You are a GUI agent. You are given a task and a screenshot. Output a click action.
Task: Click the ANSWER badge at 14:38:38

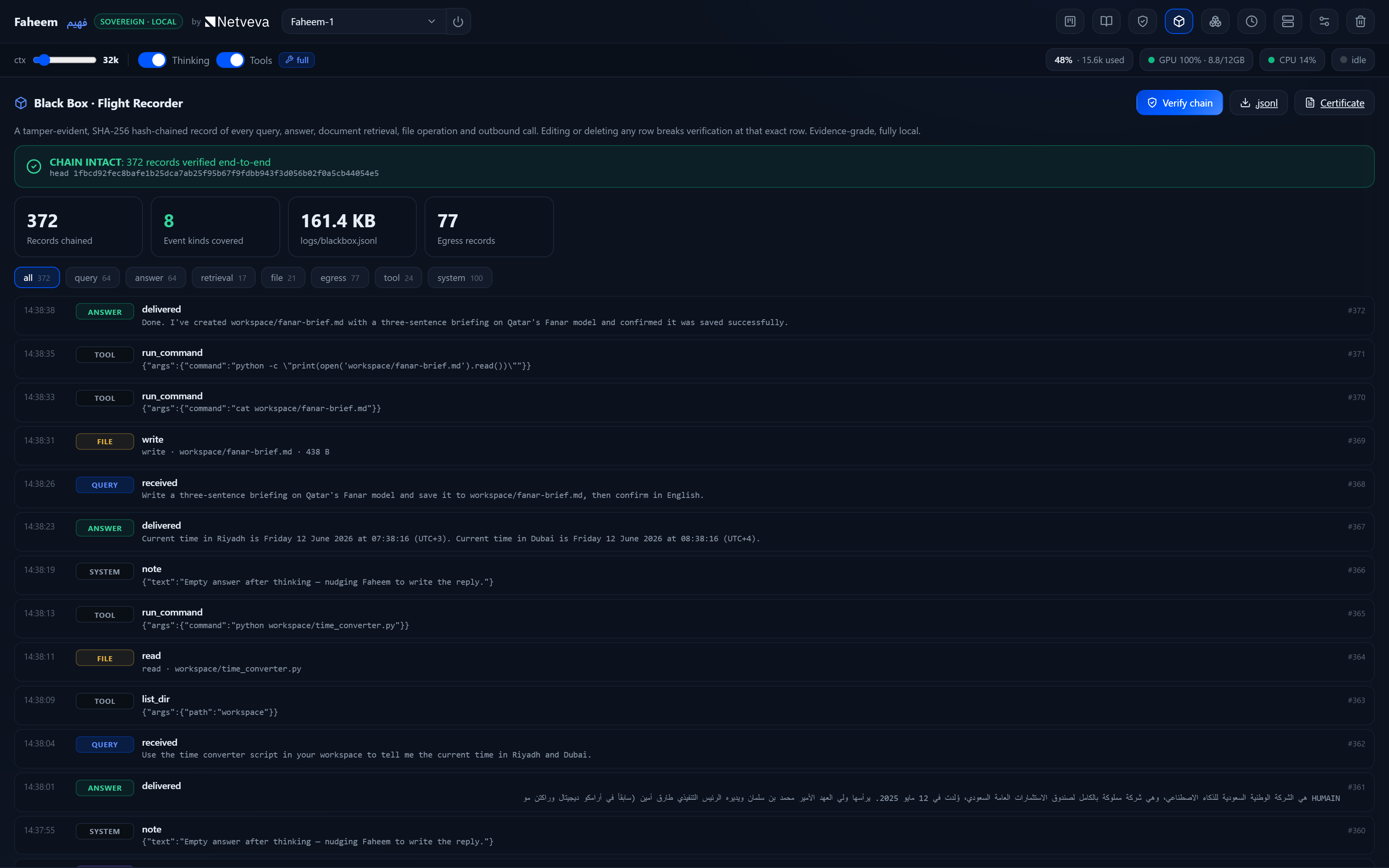click(105, 312)
